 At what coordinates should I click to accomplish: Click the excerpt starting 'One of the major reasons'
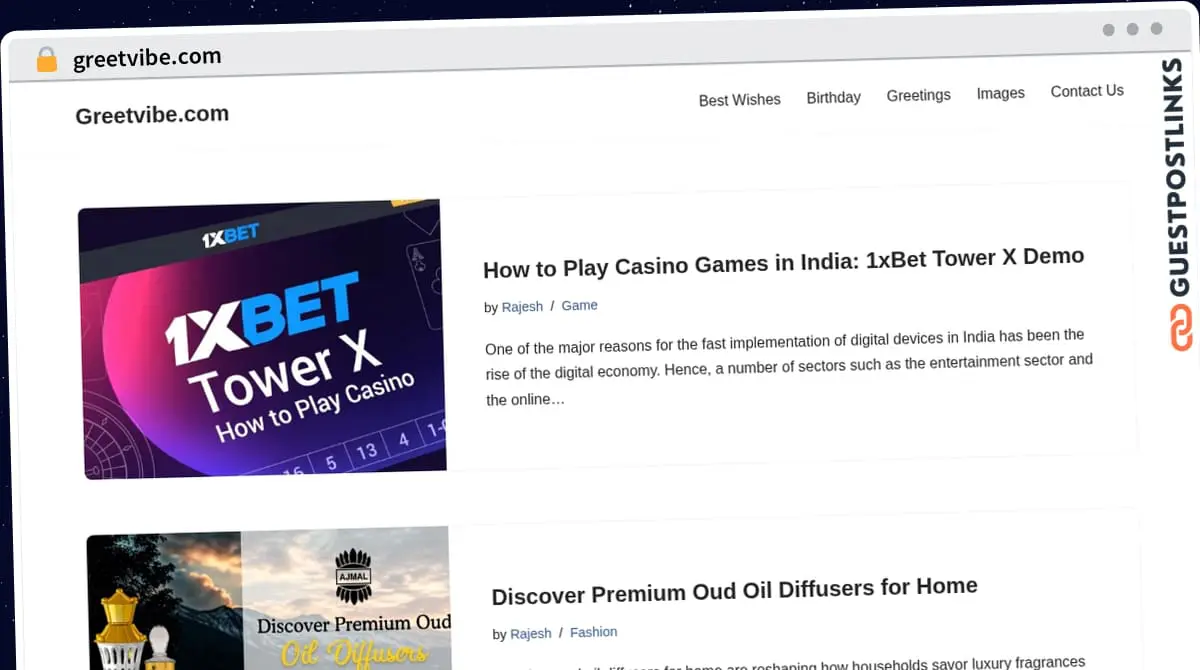point(788,366)
